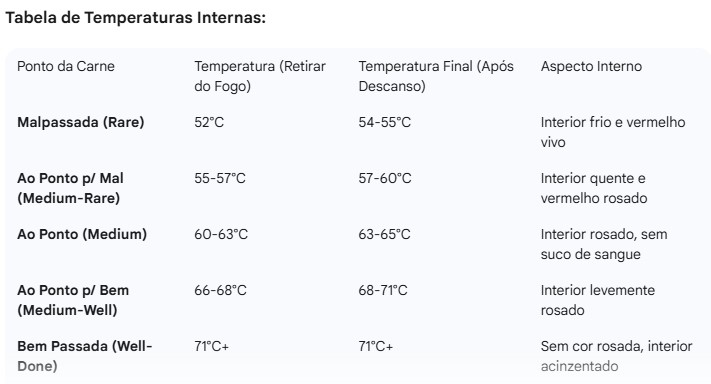Select the 'Ao Ponto p/ Bem (Medium-Well)' label

tap(73, 300)
